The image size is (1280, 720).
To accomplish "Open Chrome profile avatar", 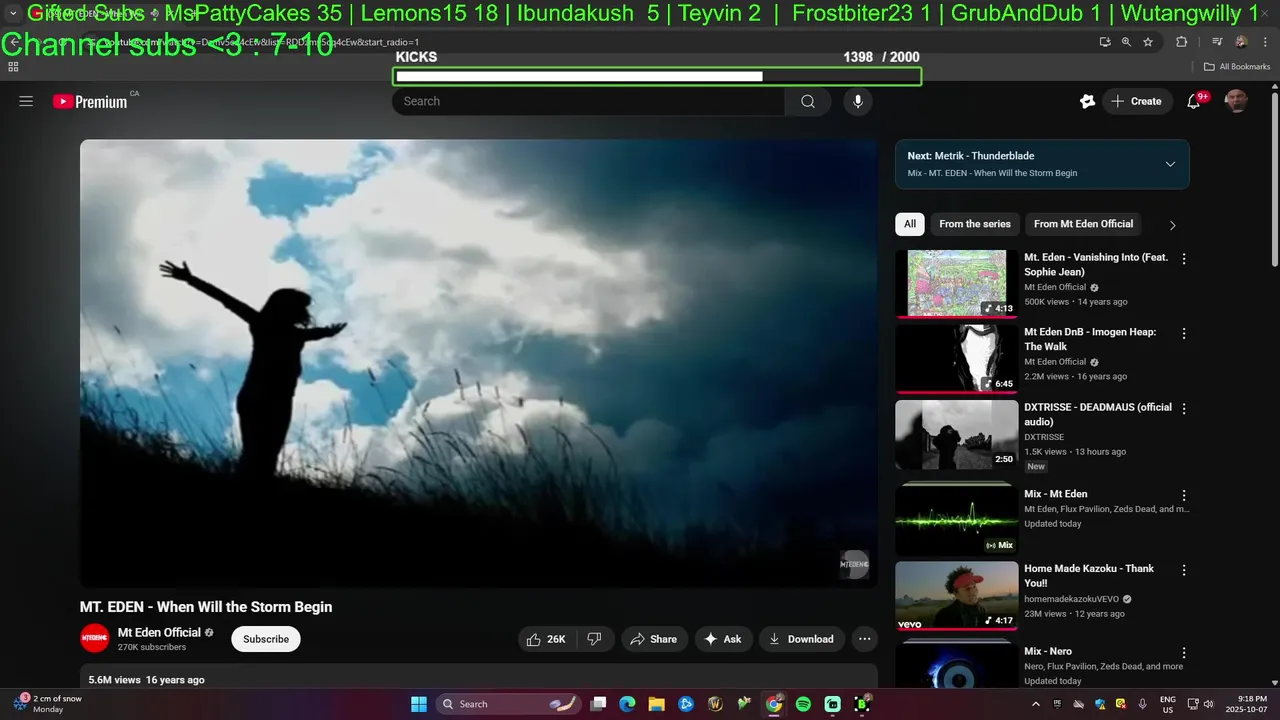I will 1241,42.
